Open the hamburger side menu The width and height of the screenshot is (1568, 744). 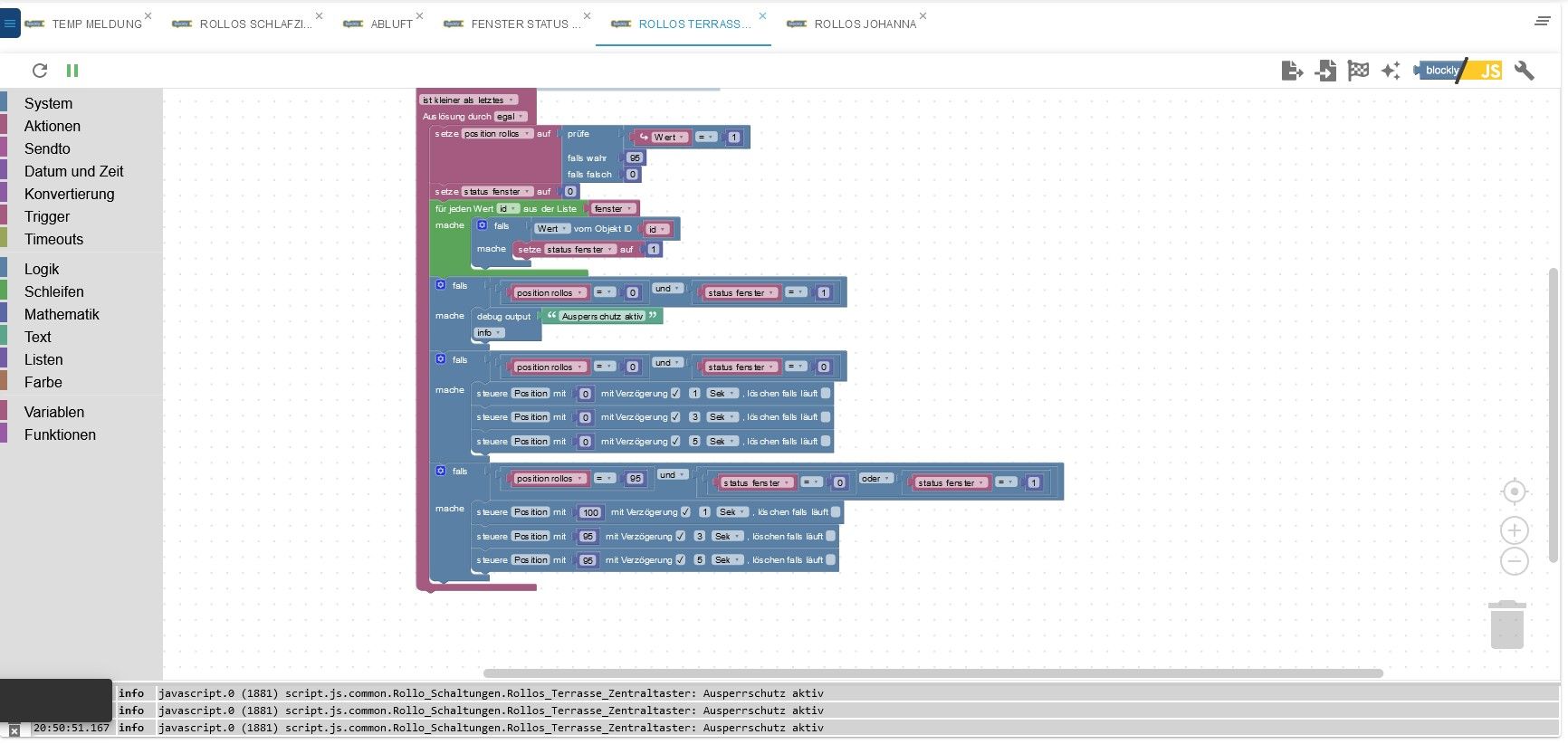pos(10,24)
